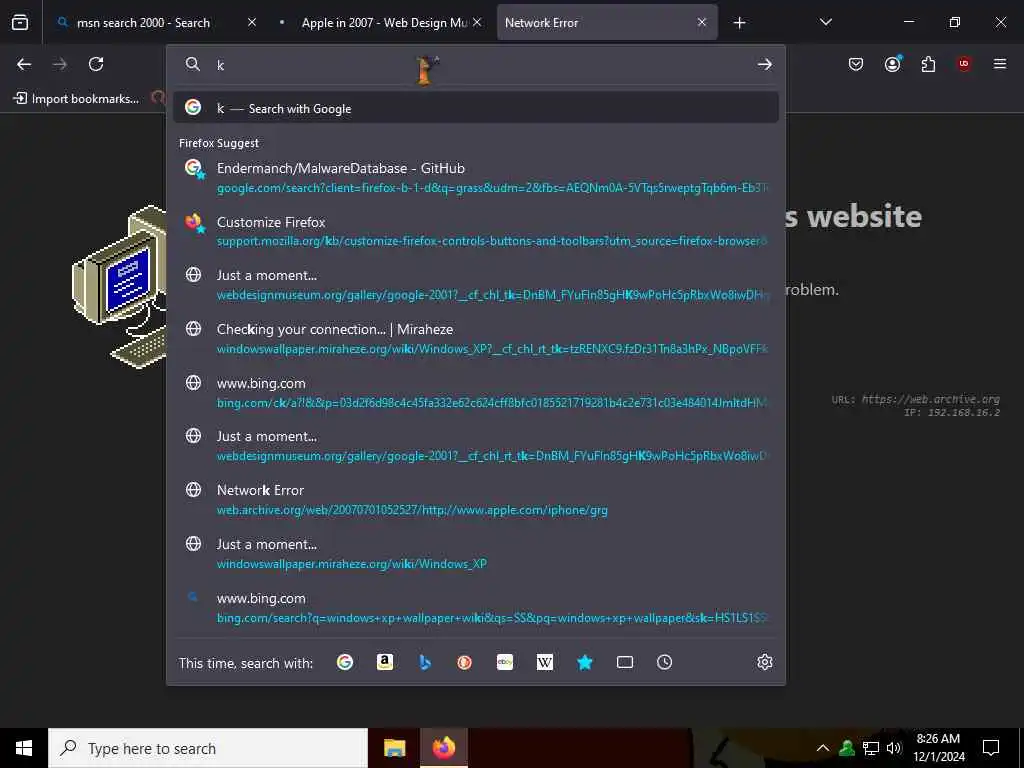This screenshot has height=768, width=1024.
Task: Search history with the clock icon
Action: coord(664,662)
